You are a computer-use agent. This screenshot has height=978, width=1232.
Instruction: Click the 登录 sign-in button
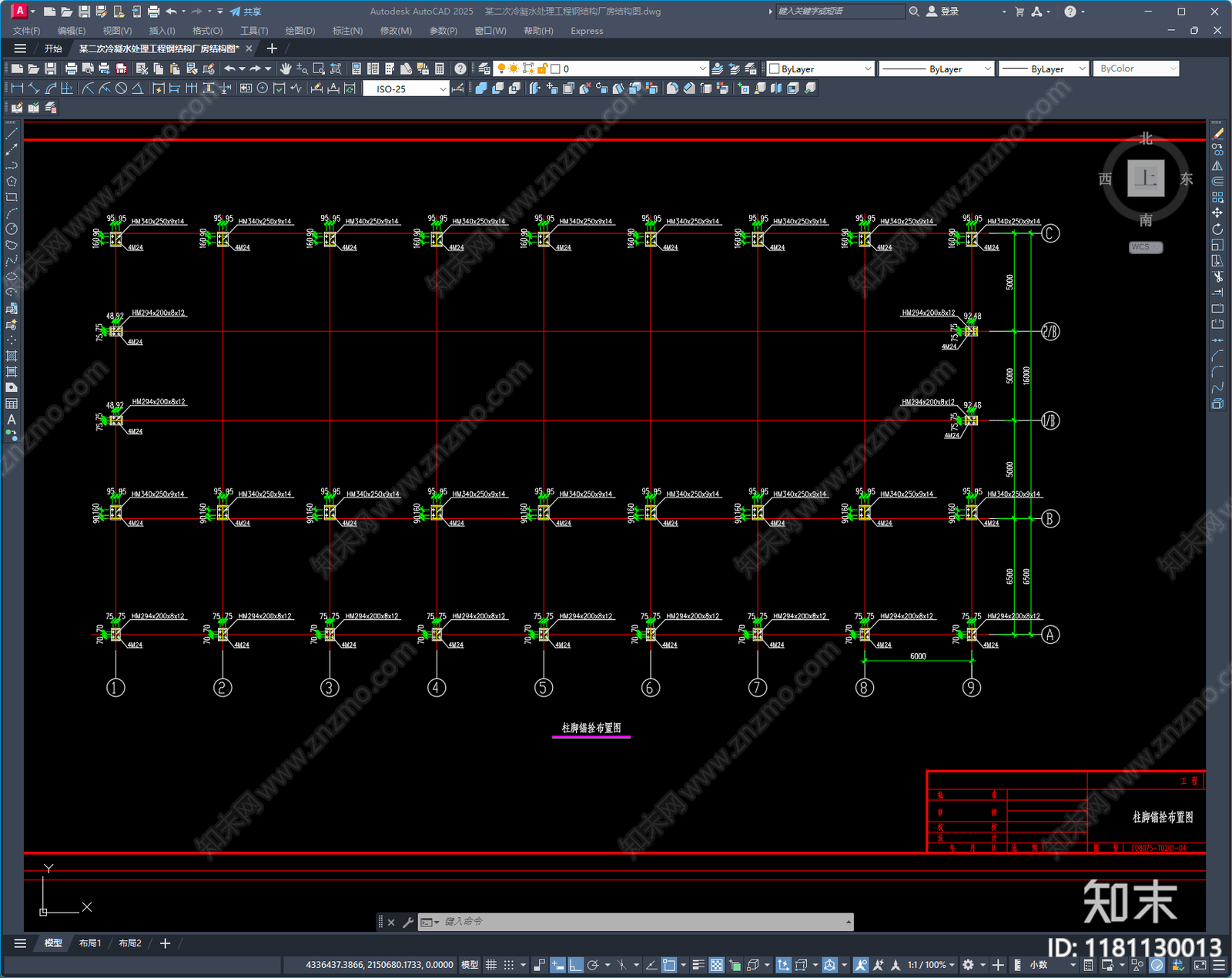[x=942, y=12]
